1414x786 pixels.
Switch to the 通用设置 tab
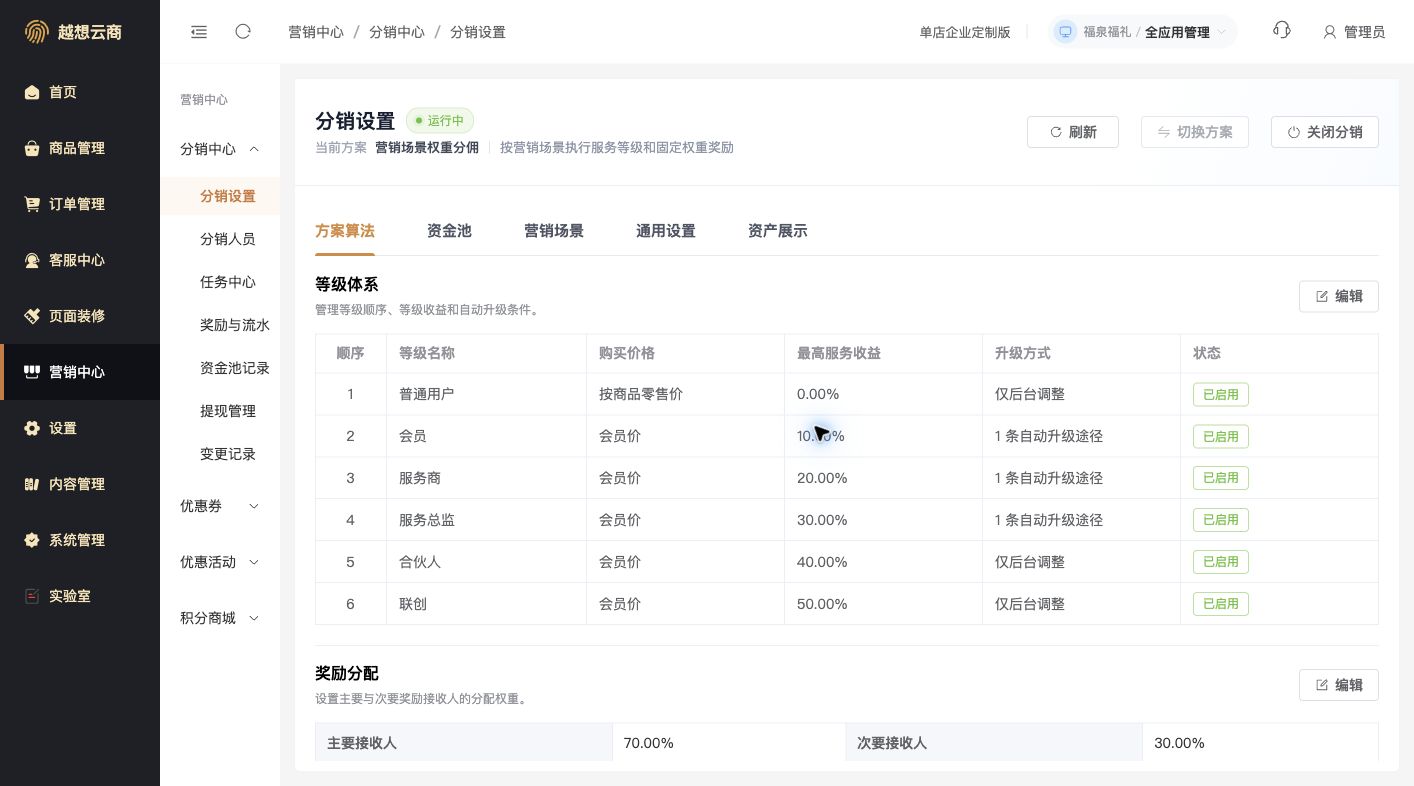[x=666, y=231]
